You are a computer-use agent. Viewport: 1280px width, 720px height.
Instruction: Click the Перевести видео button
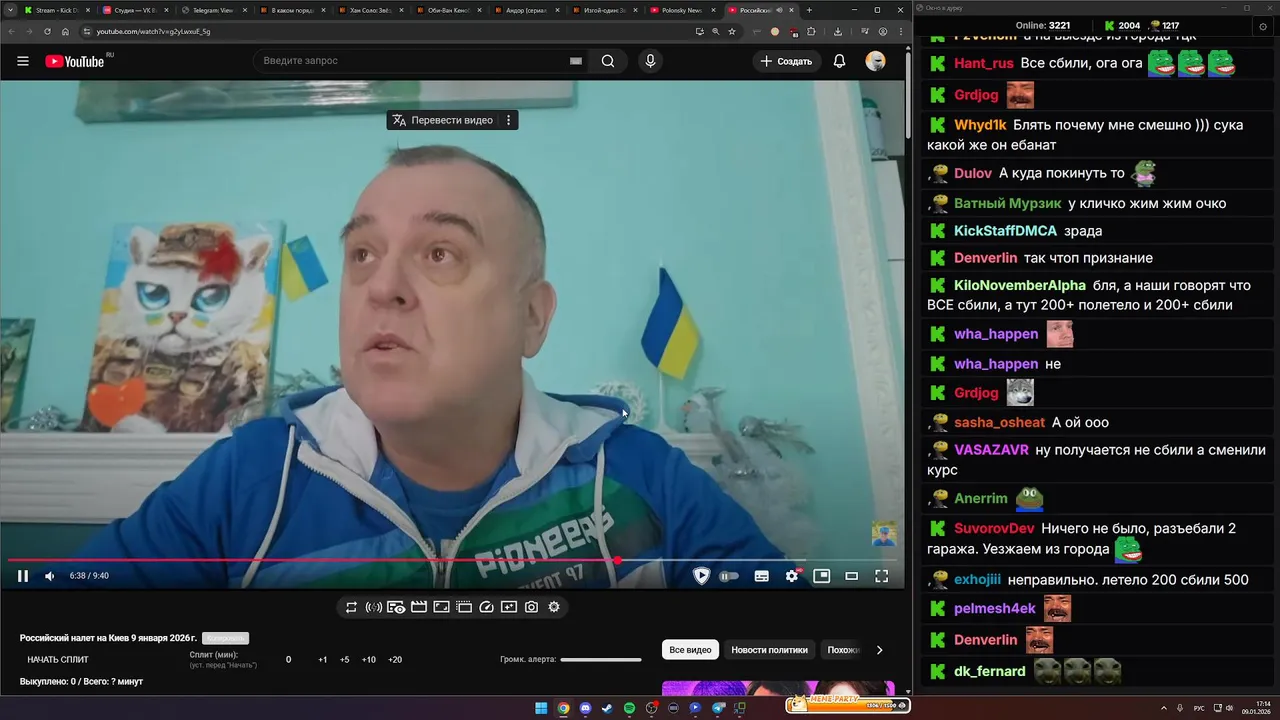[x=442, y=120]
